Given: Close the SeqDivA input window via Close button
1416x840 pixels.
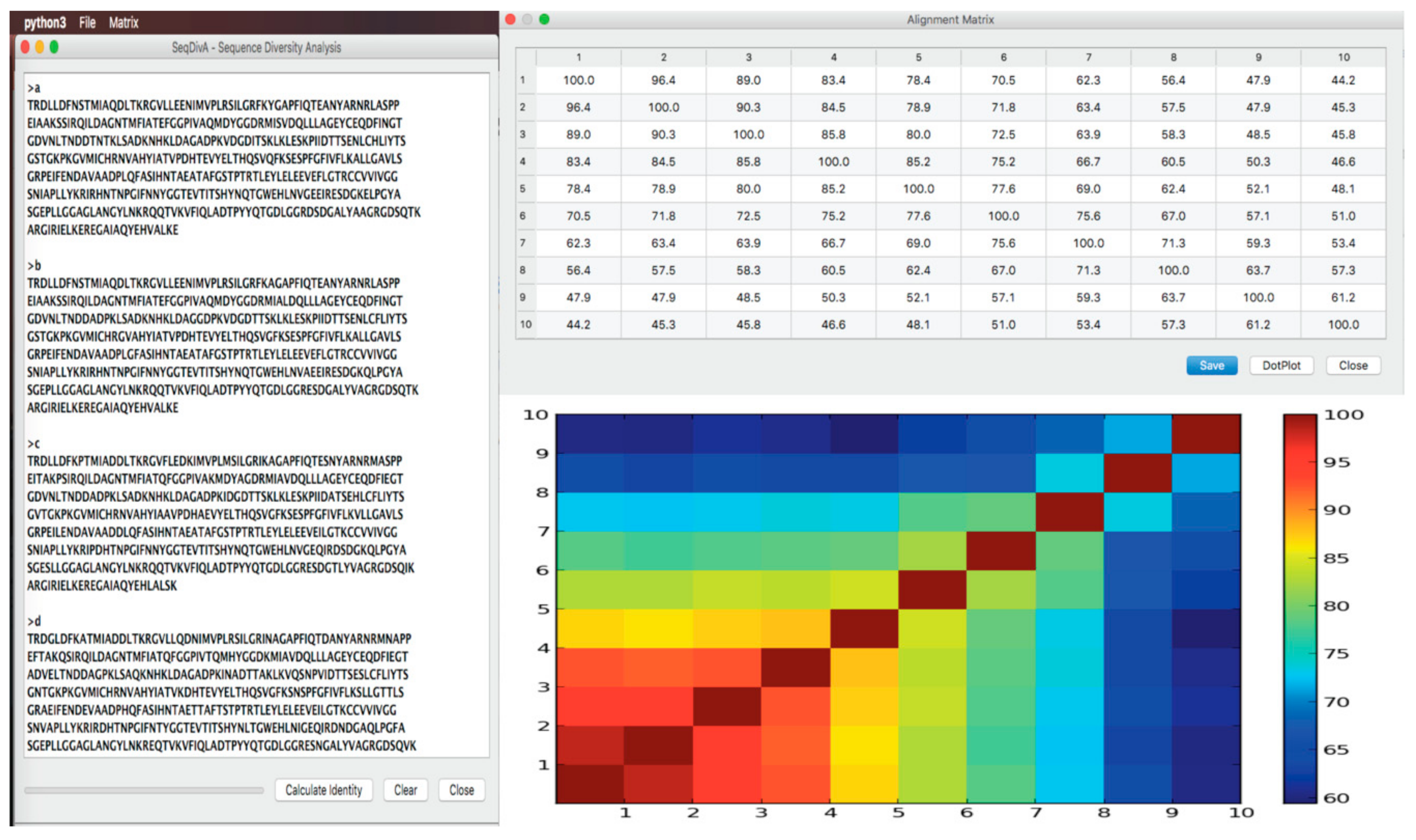Looking at the screenshot, I should (x=462, y=790).
